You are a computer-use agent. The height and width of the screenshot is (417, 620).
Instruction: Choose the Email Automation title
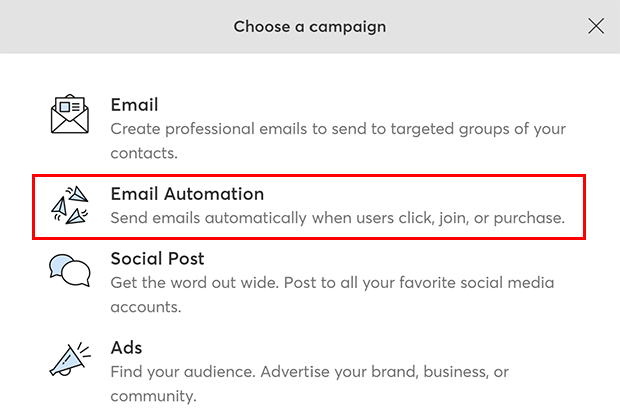coord(187,194)
